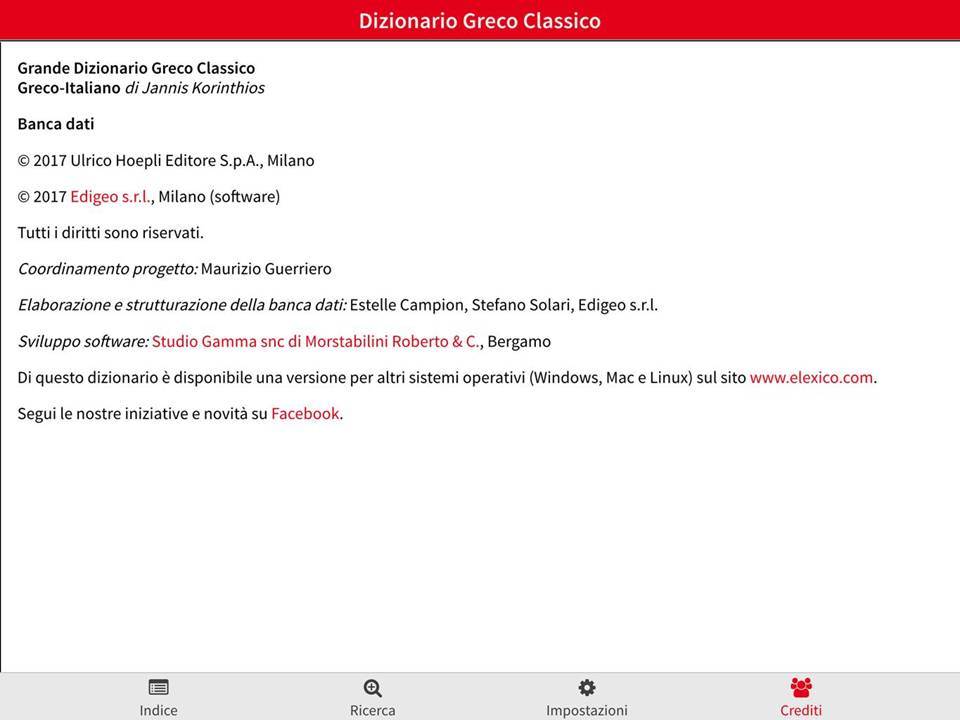
Task: Click the 'Banca dati' heading
Action: (x=56, y=124)
